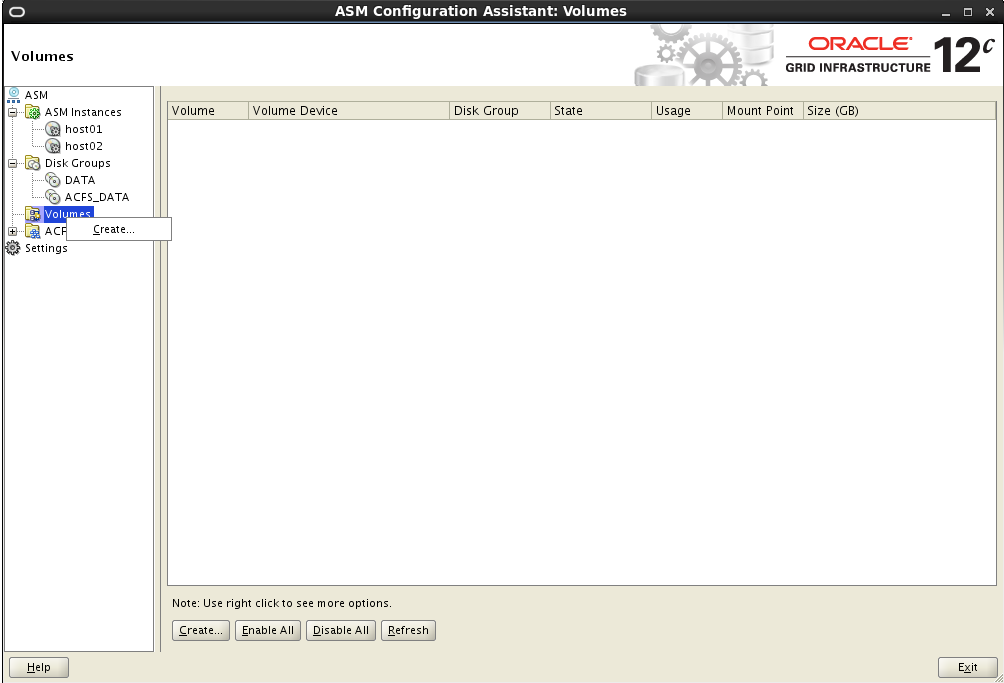Viewport: 1004px width, 683px height.
Task: Select ASM Instances in the tree
Action: pyautogui.click(x=83, y=112)
